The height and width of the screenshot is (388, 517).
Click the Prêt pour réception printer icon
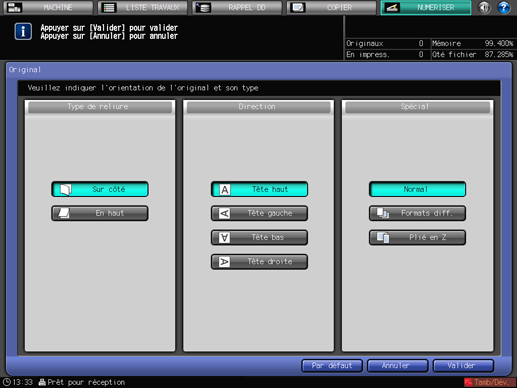(x=42, y=382)
